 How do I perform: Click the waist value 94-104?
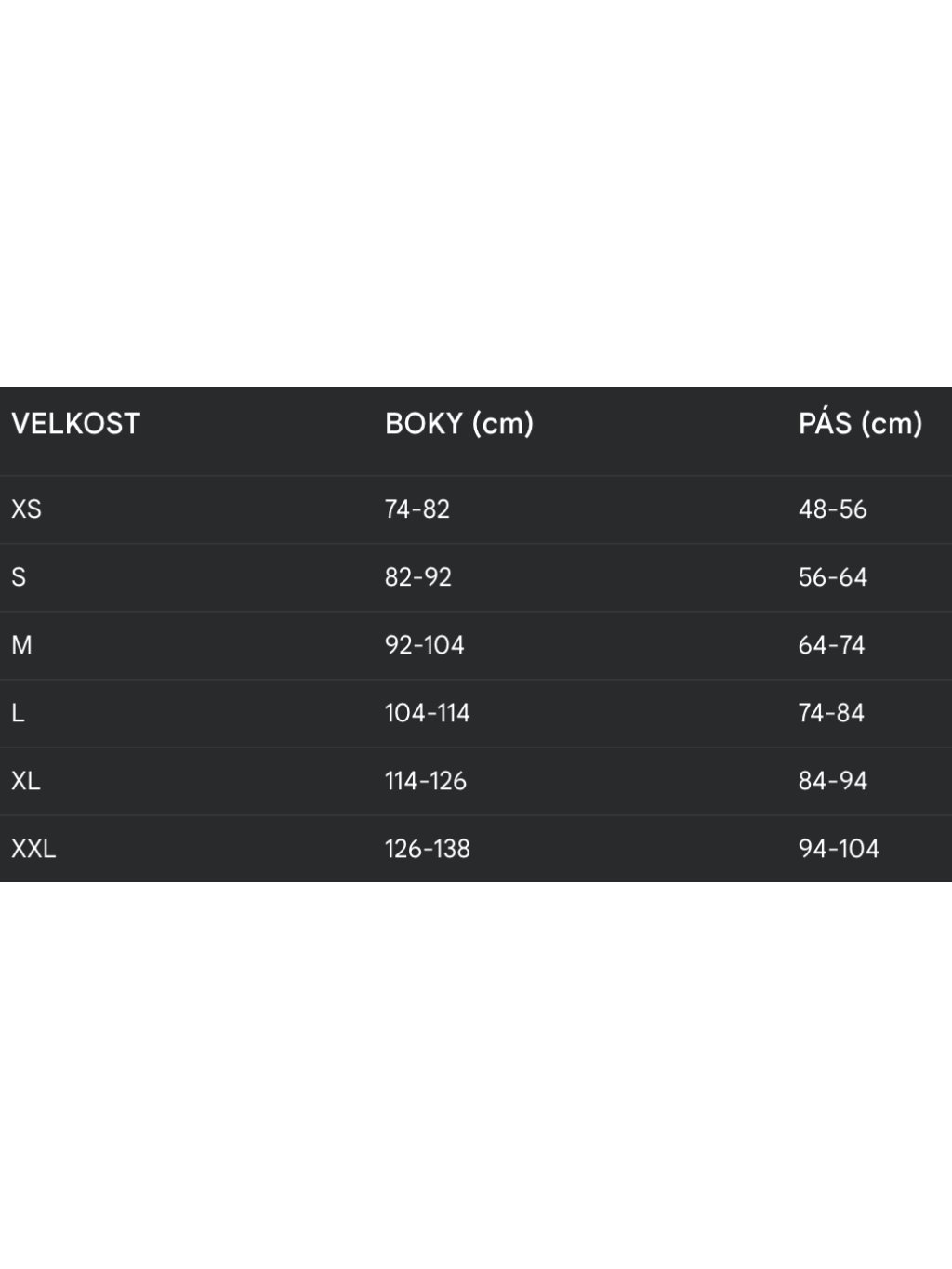839,849
